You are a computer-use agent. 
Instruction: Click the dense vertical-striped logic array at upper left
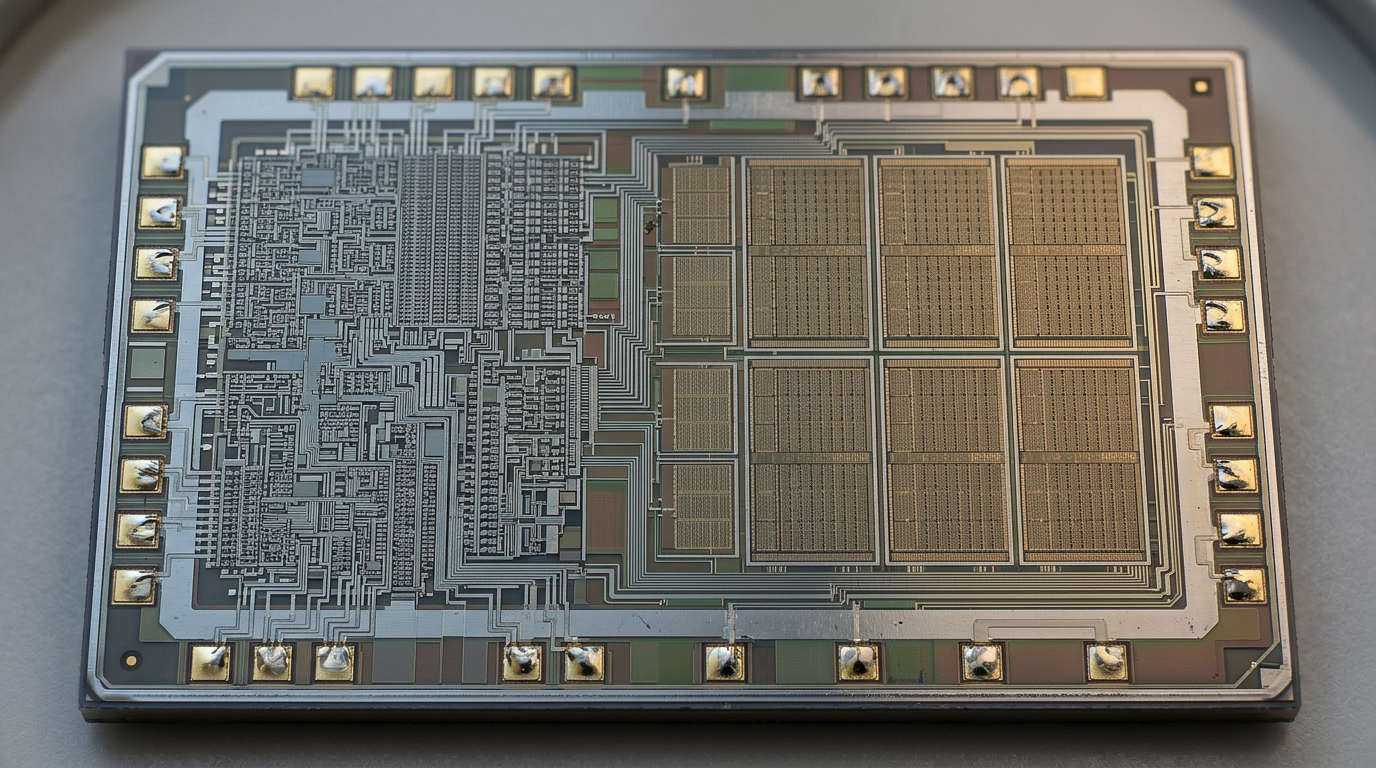440,240
